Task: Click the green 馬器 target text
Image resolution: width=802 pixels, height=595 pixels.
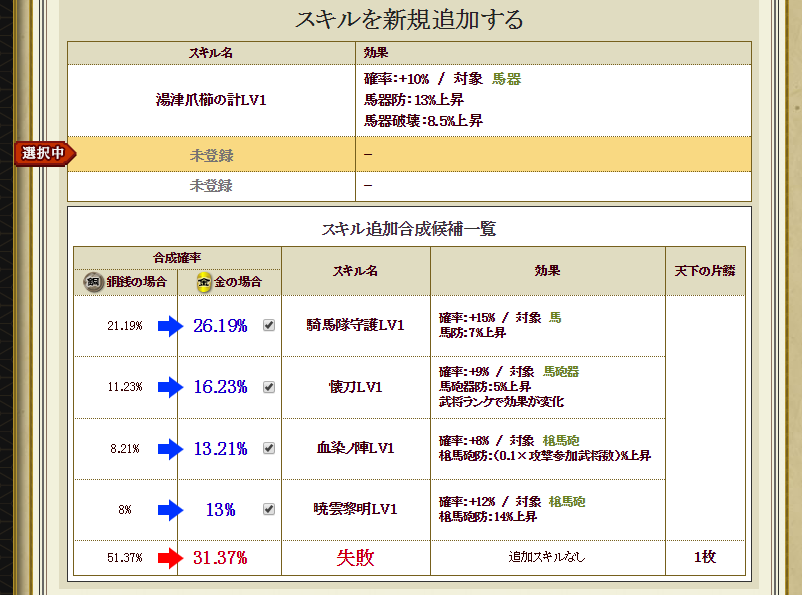Action: click(506, 79)
